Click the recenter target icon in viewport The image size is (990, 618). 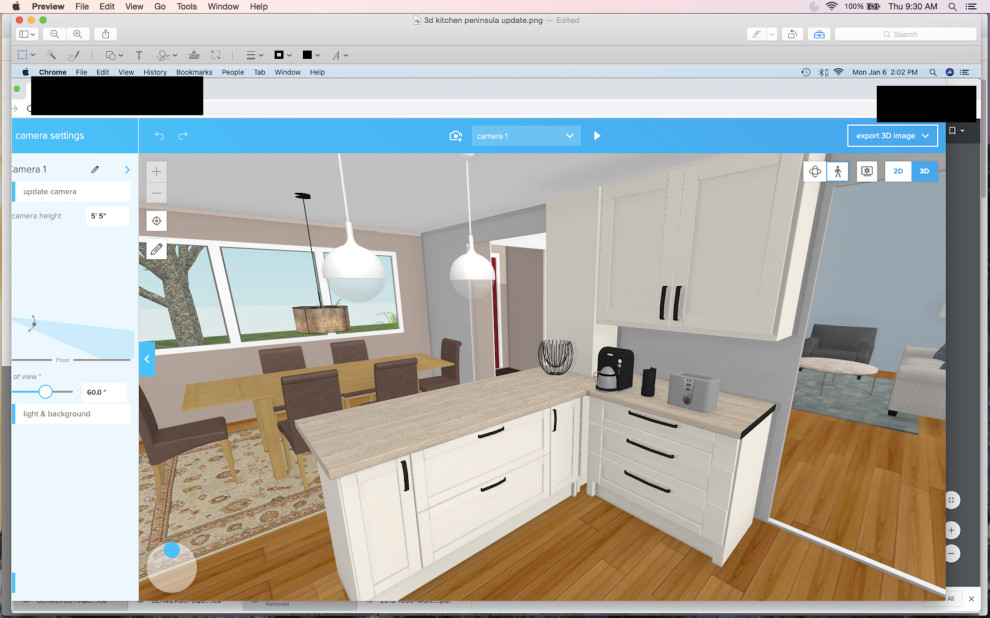(156, 221)
